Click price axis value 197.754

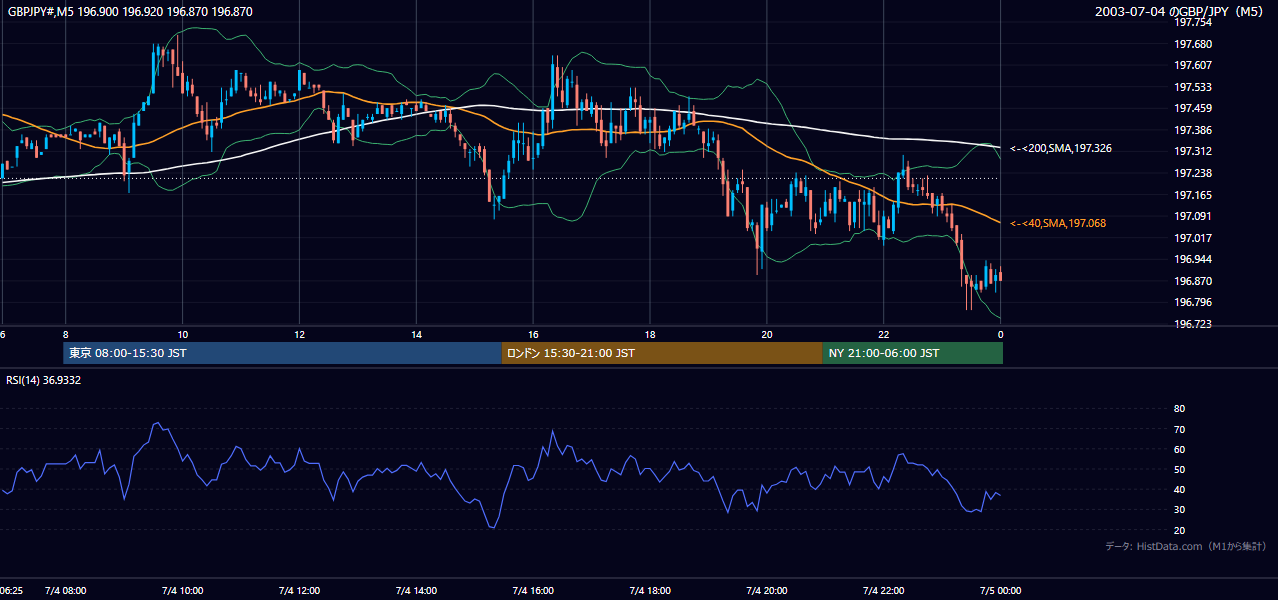point(1194,23)
